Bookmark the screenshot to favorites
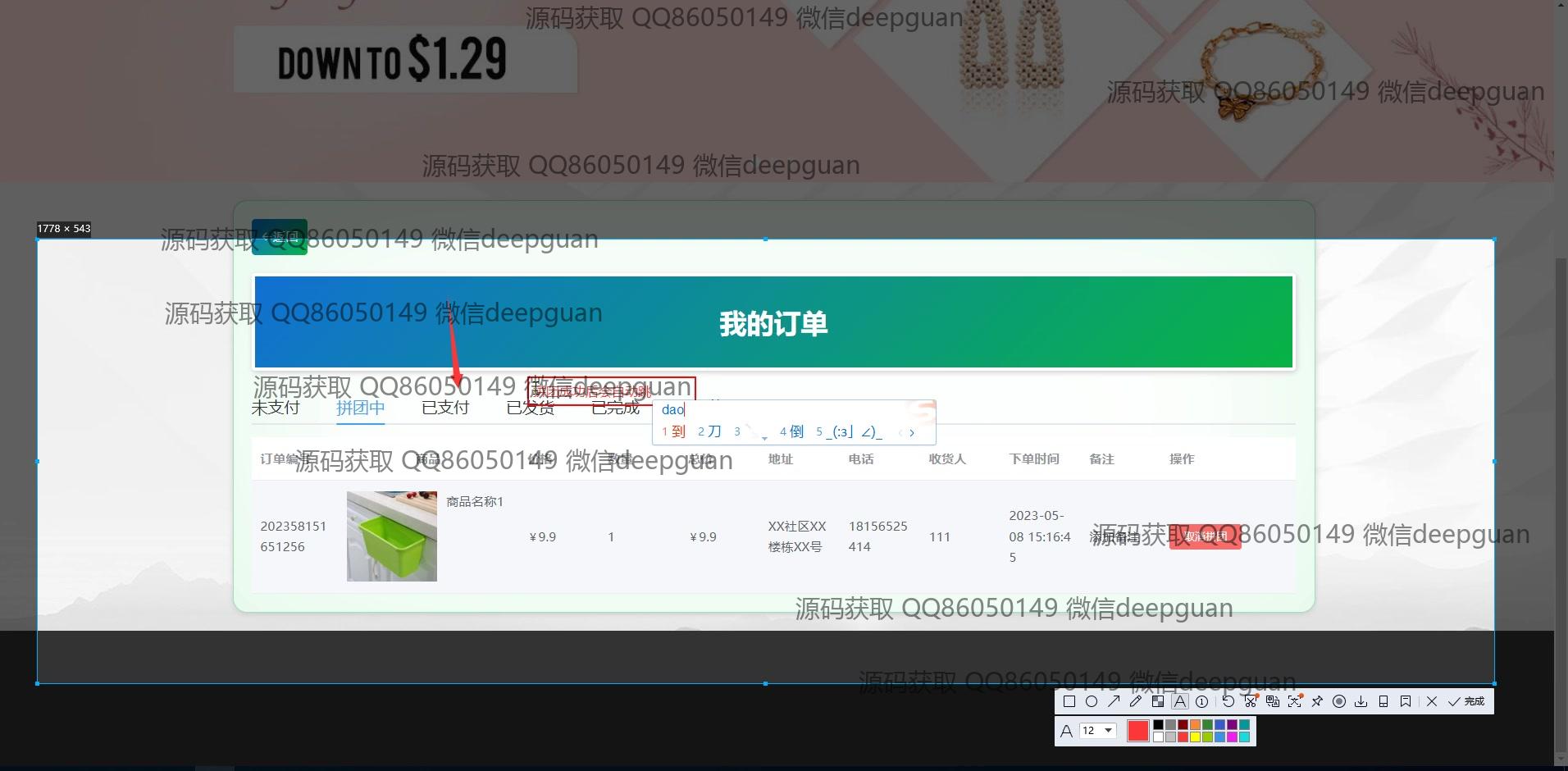Image resolution: width=1568 pixels, height=771 pixels. click(1406, 701)
